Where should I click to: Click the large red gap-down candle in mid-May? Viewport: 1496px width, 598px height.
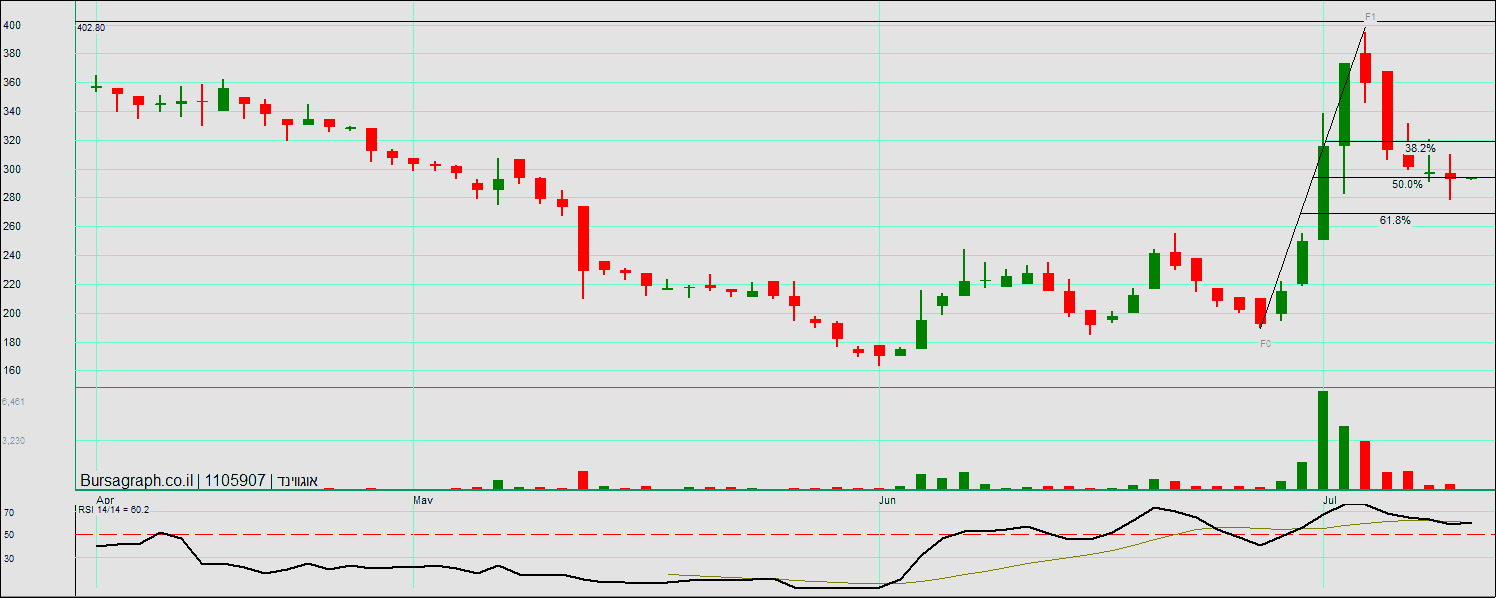[583, 238]
